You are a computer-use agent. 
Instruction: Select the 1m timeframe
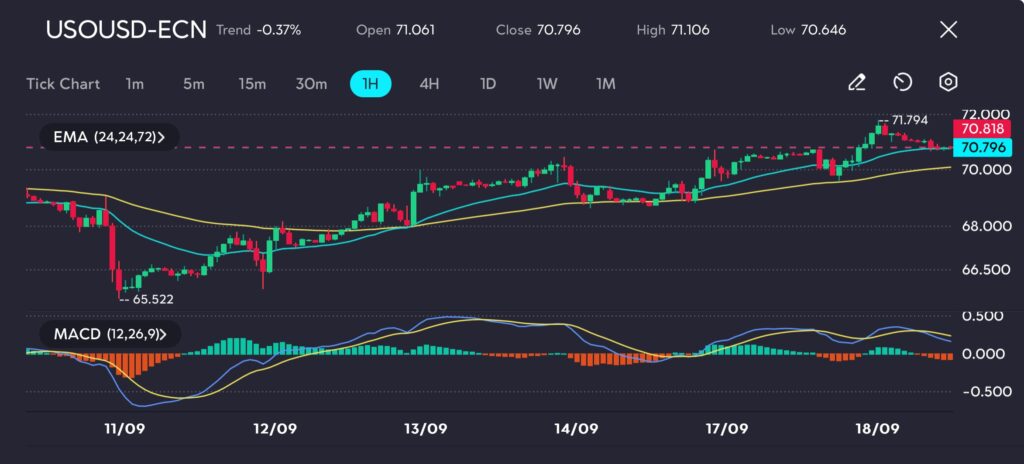(135, 84)
